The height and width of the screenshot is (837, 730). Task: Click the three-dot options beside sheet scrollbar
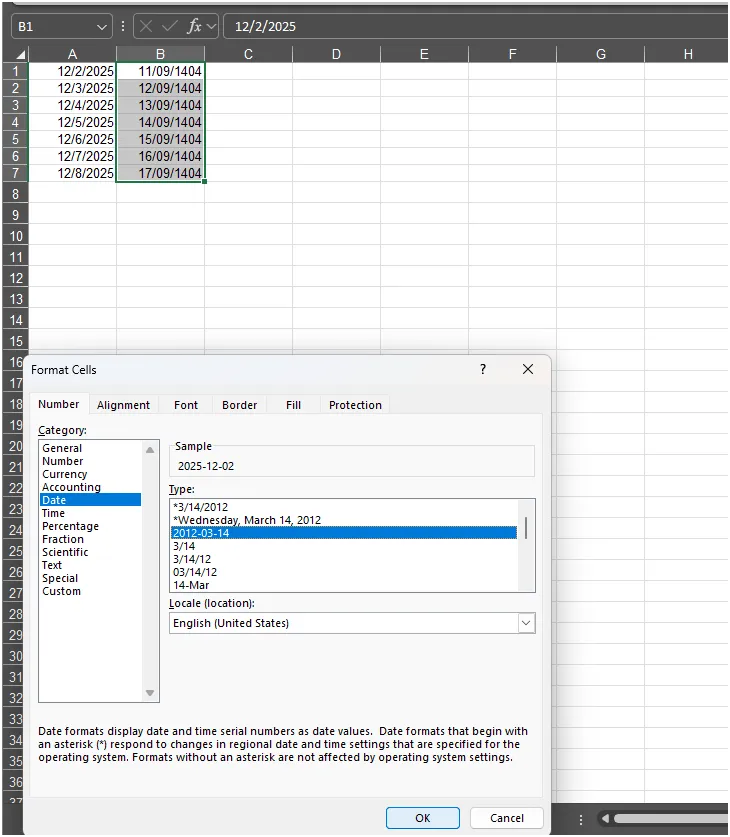[581, 819]
